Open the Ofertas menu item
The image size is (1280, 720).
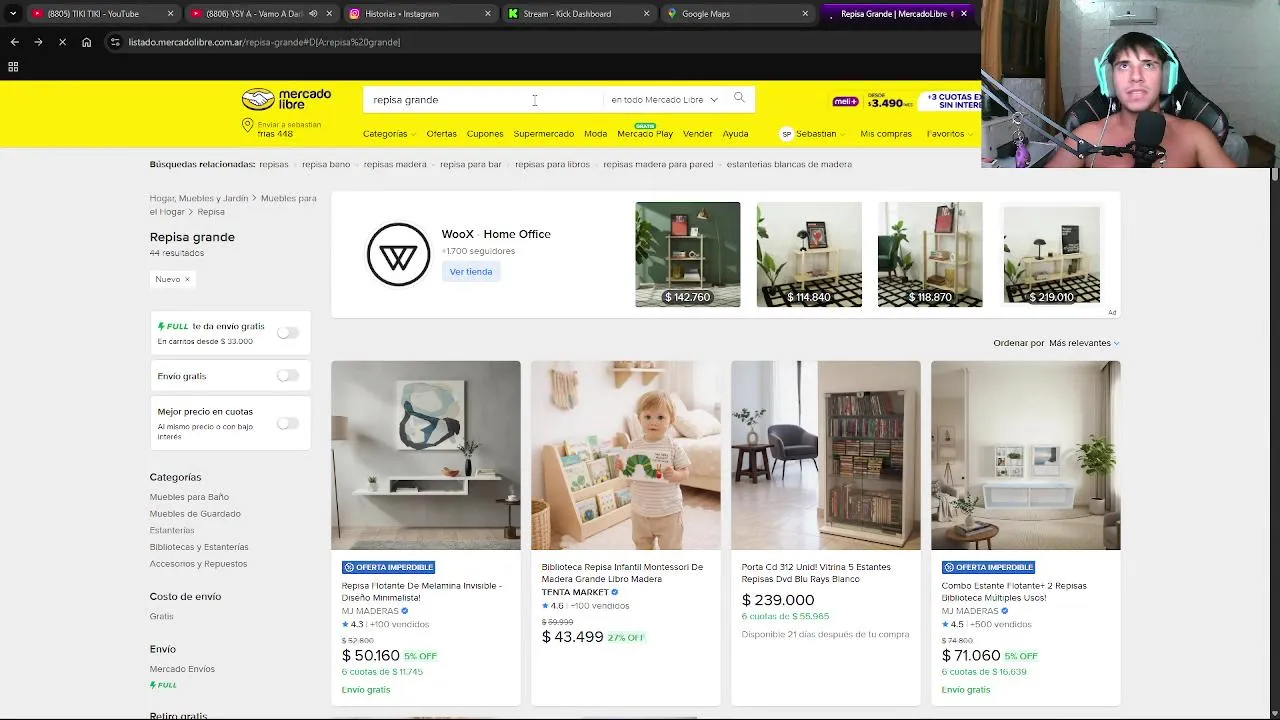point(441,134)
